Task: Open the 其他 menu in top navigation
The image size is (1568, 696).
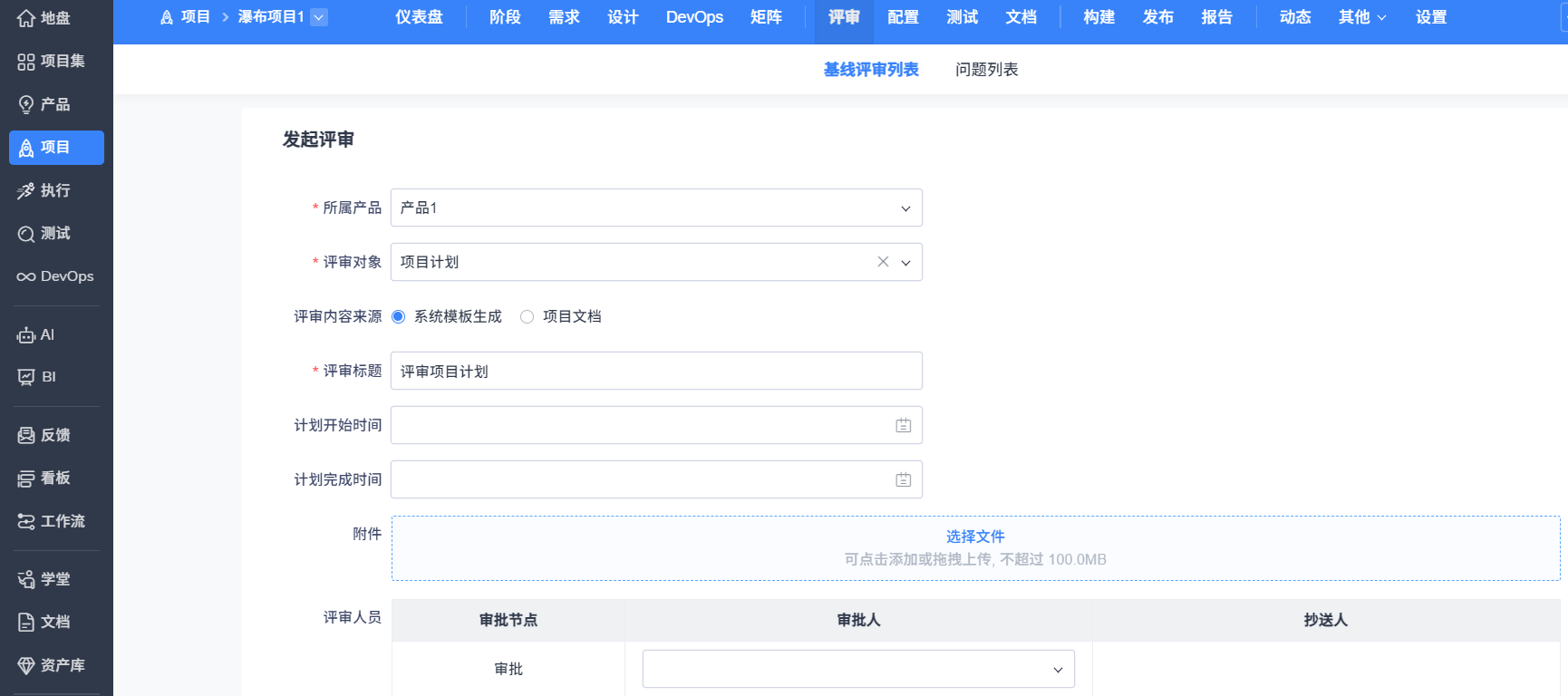Action: coord(1361,17)
